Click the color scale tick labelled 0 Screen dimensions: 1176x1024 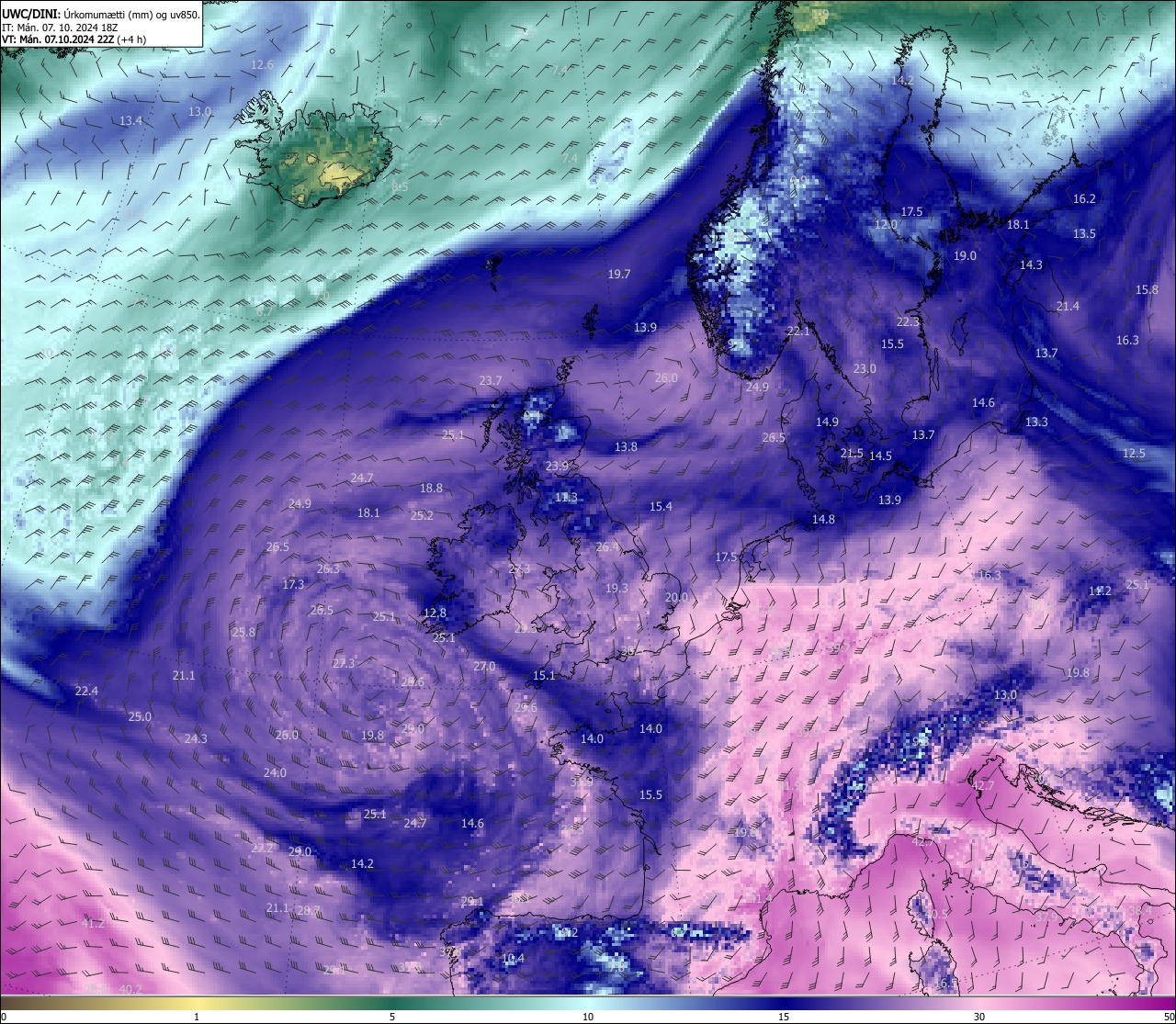click(x=4, y=1017)
